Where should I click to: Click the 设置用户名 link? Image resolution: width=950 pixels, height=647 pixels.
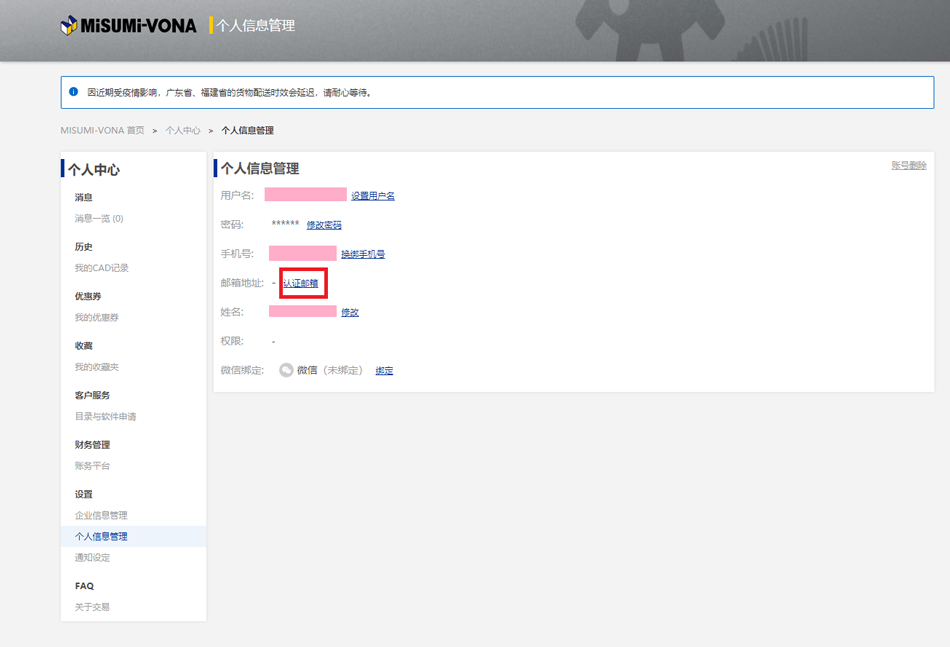click(x=373, y=196)
